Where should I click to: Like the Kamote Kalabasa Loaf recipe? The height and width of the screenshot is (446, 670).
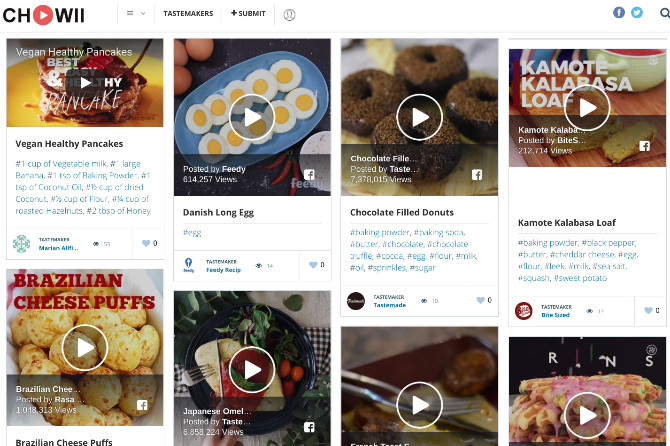point(649,311)
